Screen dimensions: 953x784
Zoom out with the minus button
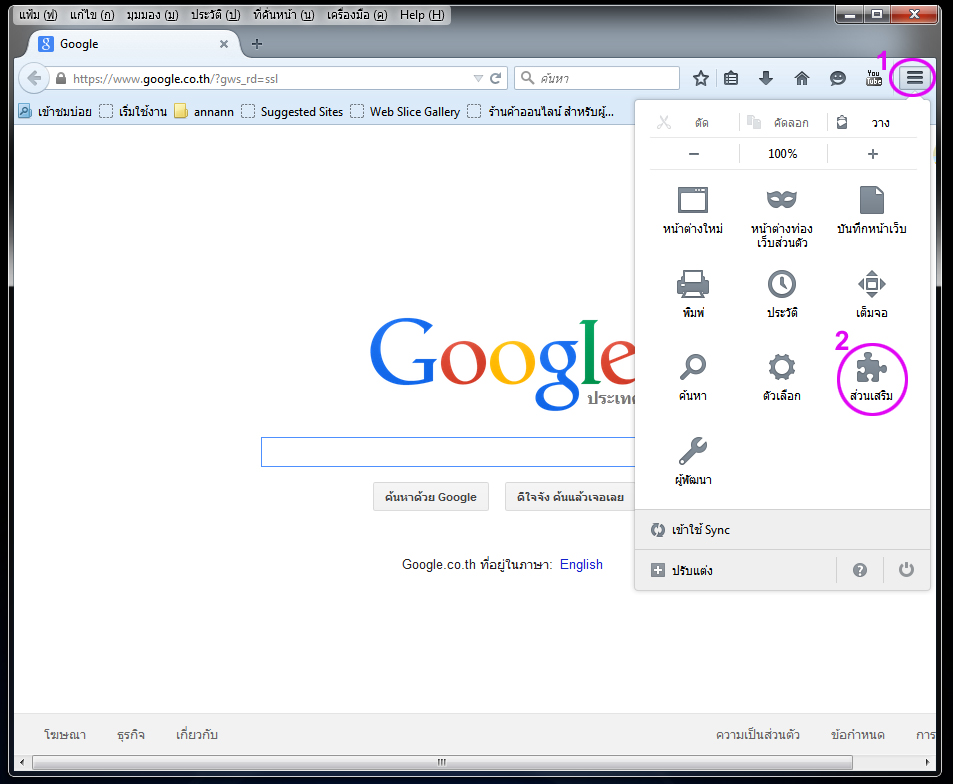pos(694,154)
